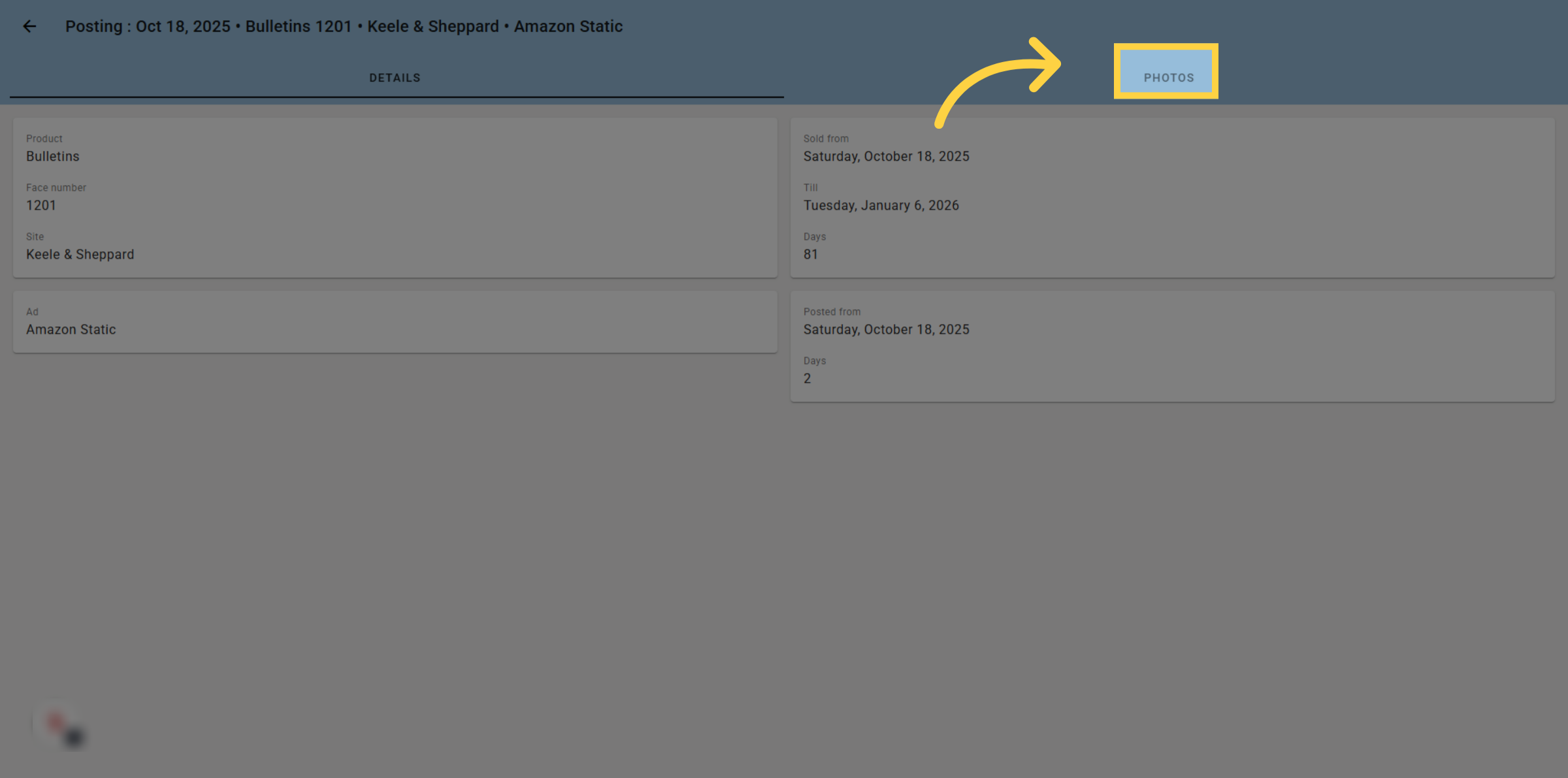This screenshot has height=778, width=1568.
Task: Click the blurred floating icon at bottom left
Action: pyautogui.click(x=62, y=728)
